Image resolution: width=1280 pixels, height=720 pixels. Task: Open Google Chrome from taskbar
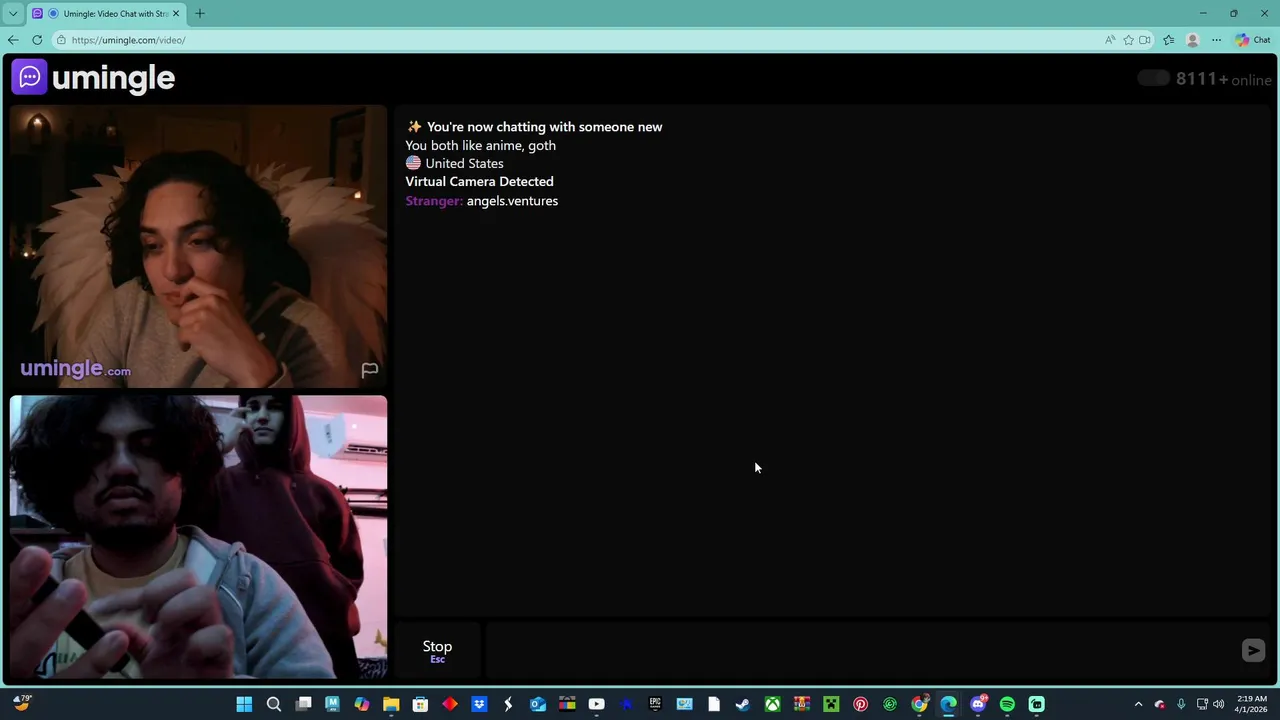point(919,704)
